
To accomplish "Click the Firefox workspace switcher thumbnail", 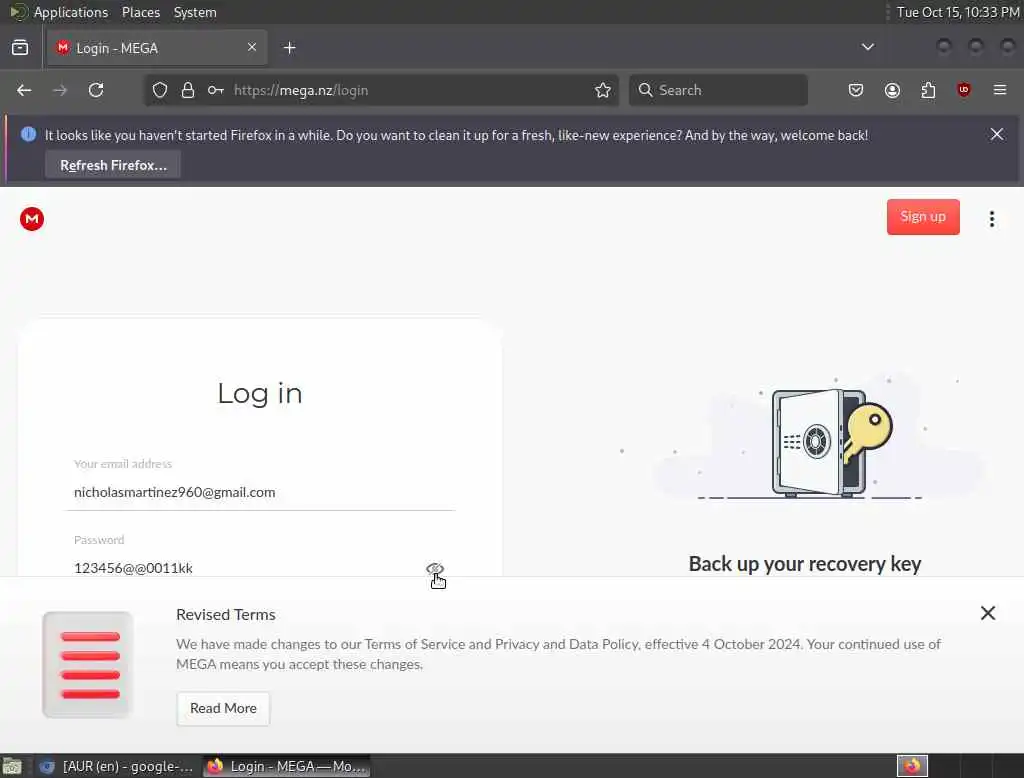I will [912, 766].
